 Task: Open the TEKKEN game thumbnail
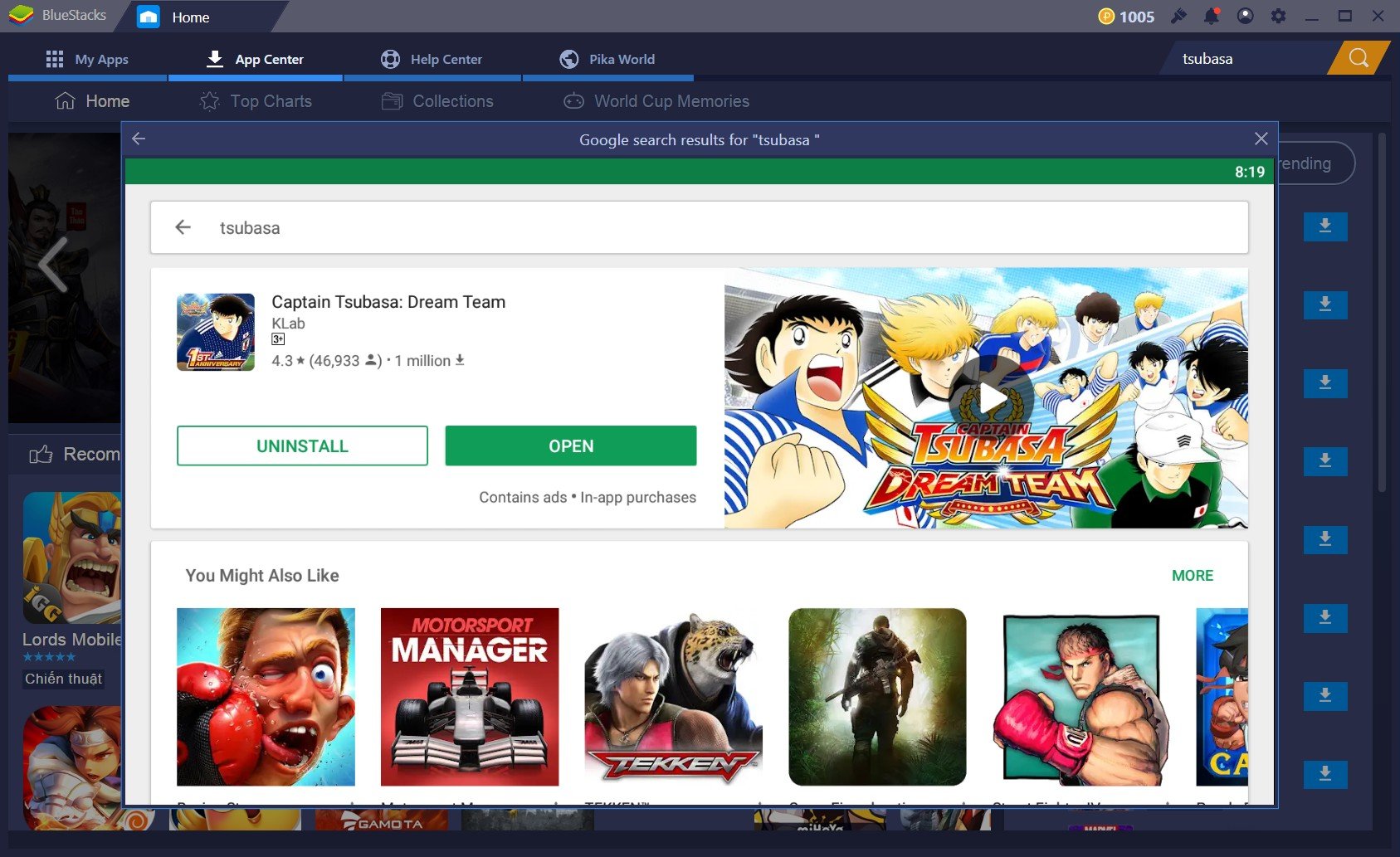click(x=674, y=697)
